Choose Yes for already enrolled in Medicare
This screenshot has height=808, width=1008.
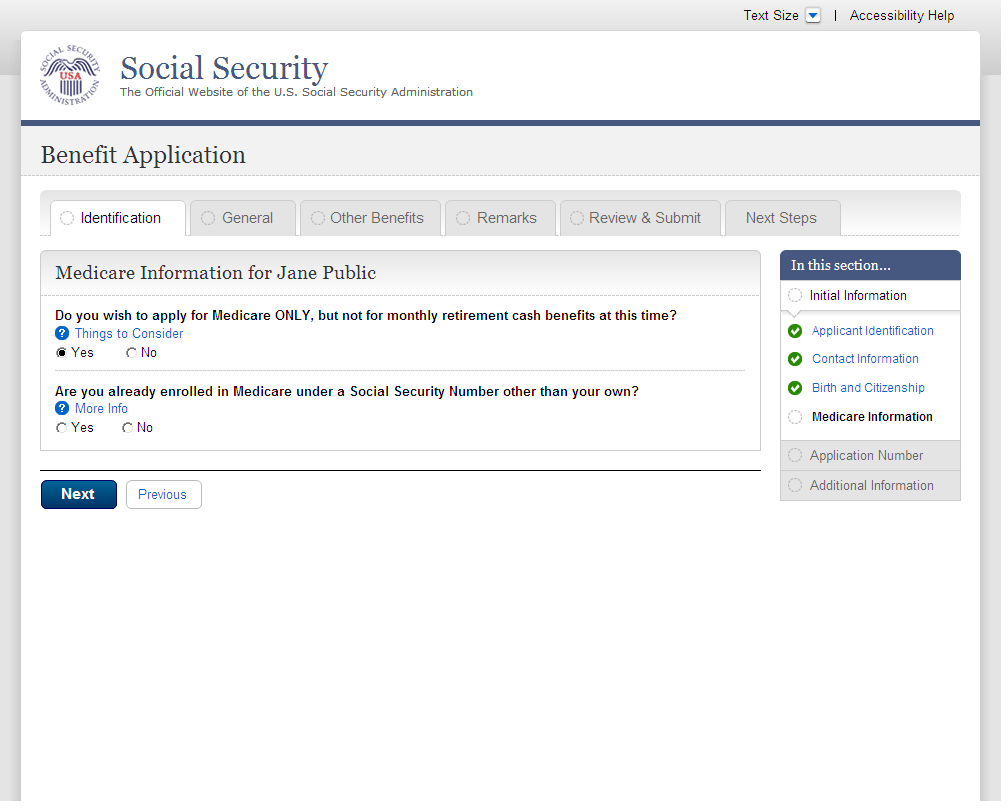point(62,428)
